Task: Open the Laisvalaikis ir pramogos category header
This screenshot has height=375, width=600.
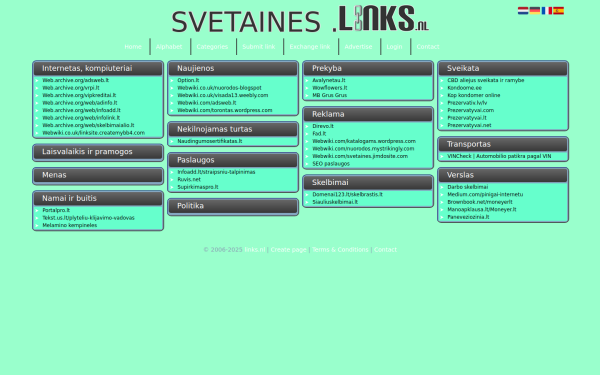Action: [x=98, y=152]
